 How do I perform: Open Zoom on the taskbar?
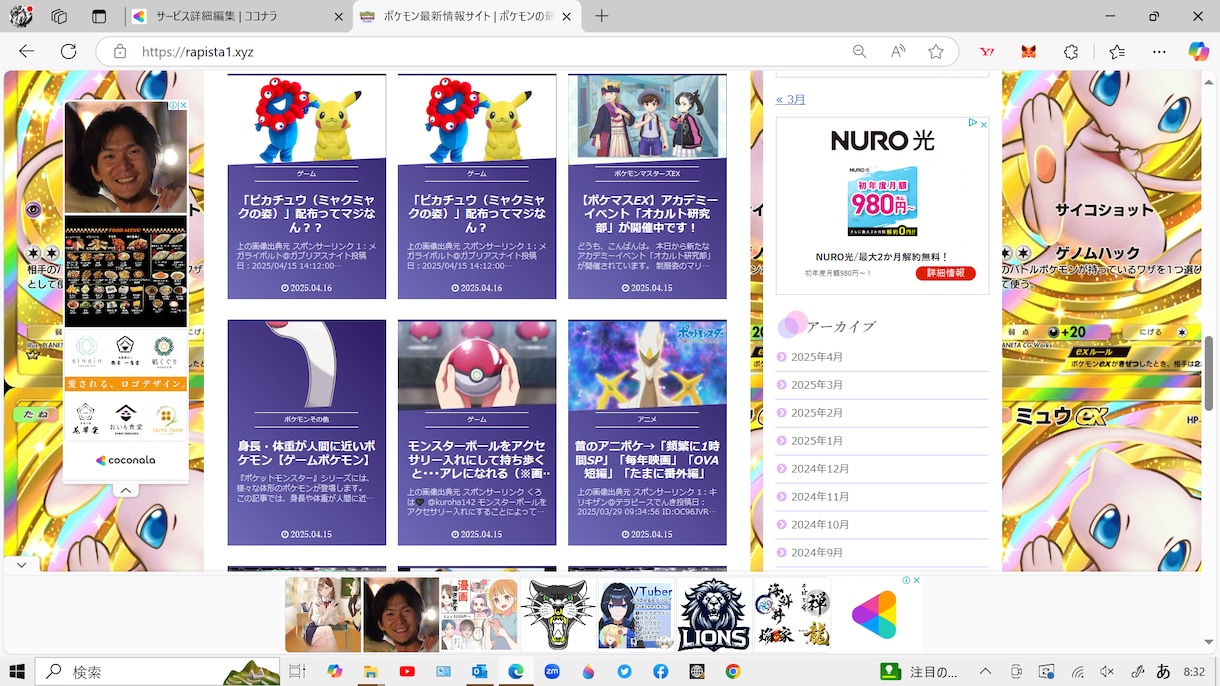coord(552,671)
